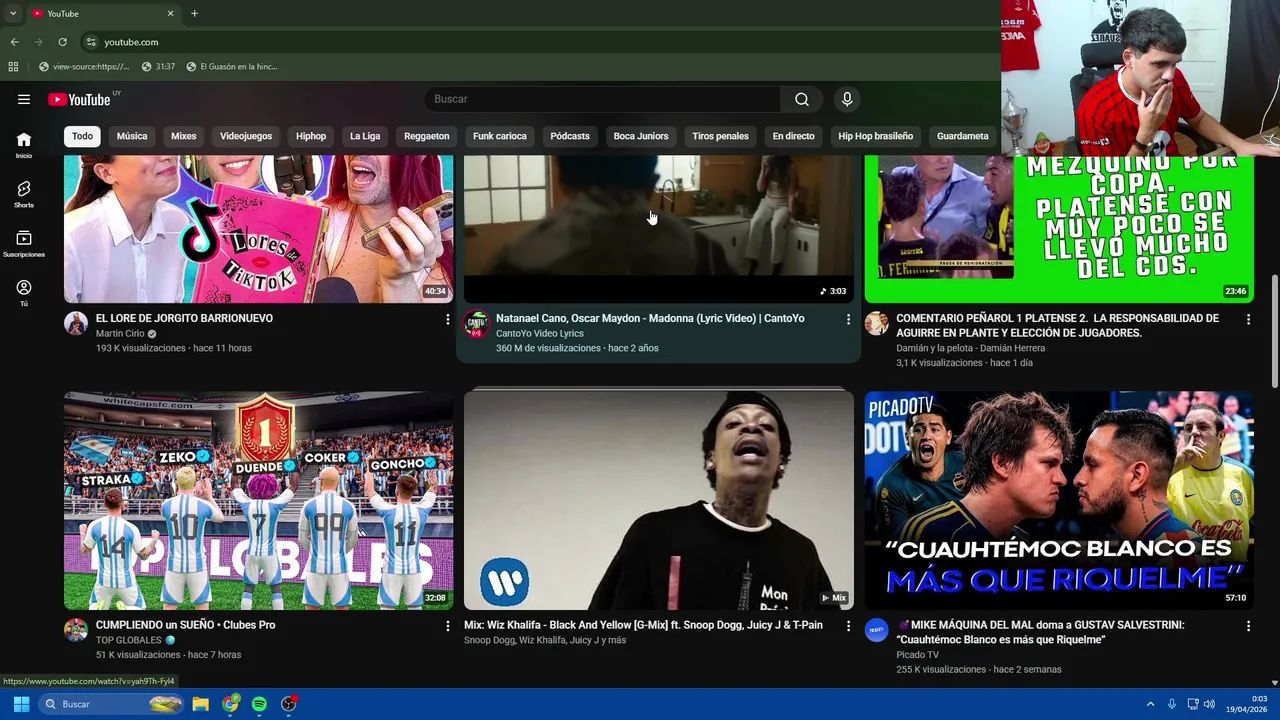The width and height of the screenshot is (1280, 720).
Task: Open Lores de TikTok video thumbnail
Action: pyautogui.click(x=259, y=229)
